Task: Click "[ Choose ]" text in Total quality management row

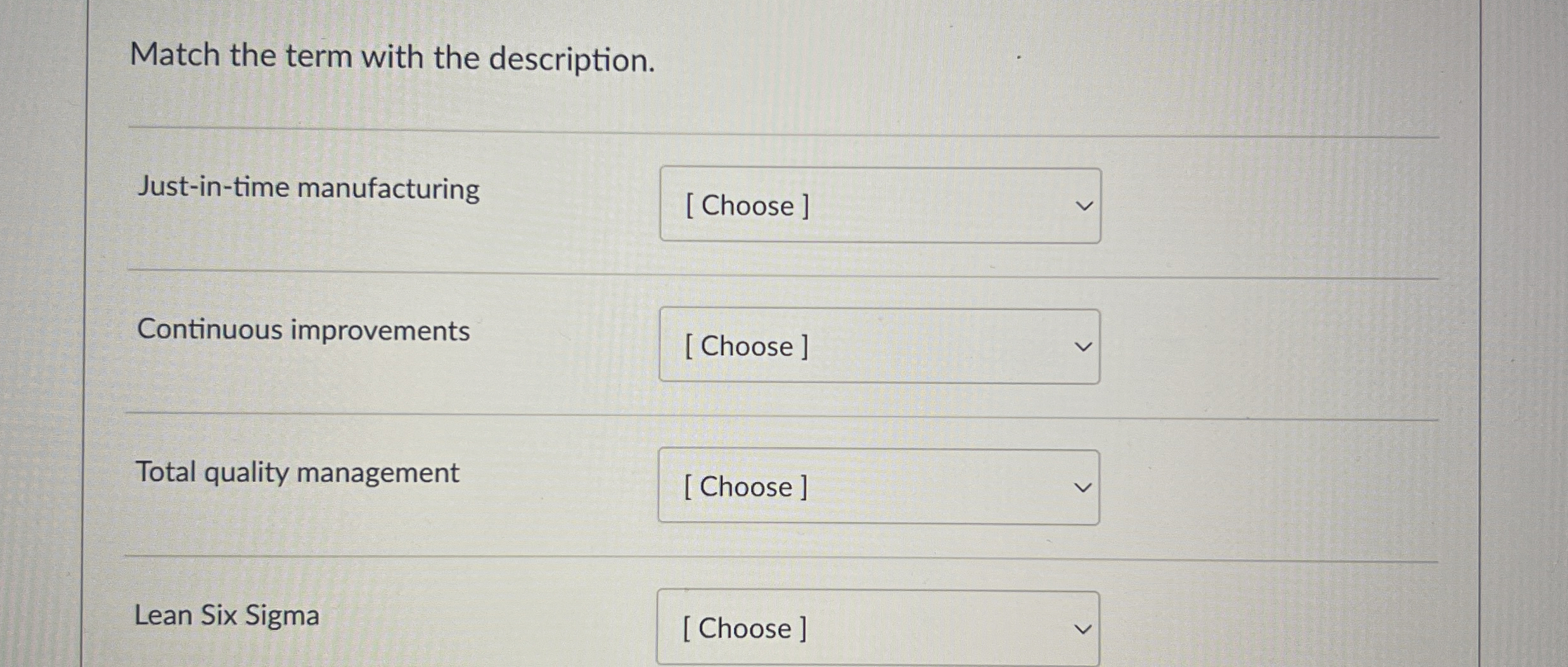Action: click(746, 488)
